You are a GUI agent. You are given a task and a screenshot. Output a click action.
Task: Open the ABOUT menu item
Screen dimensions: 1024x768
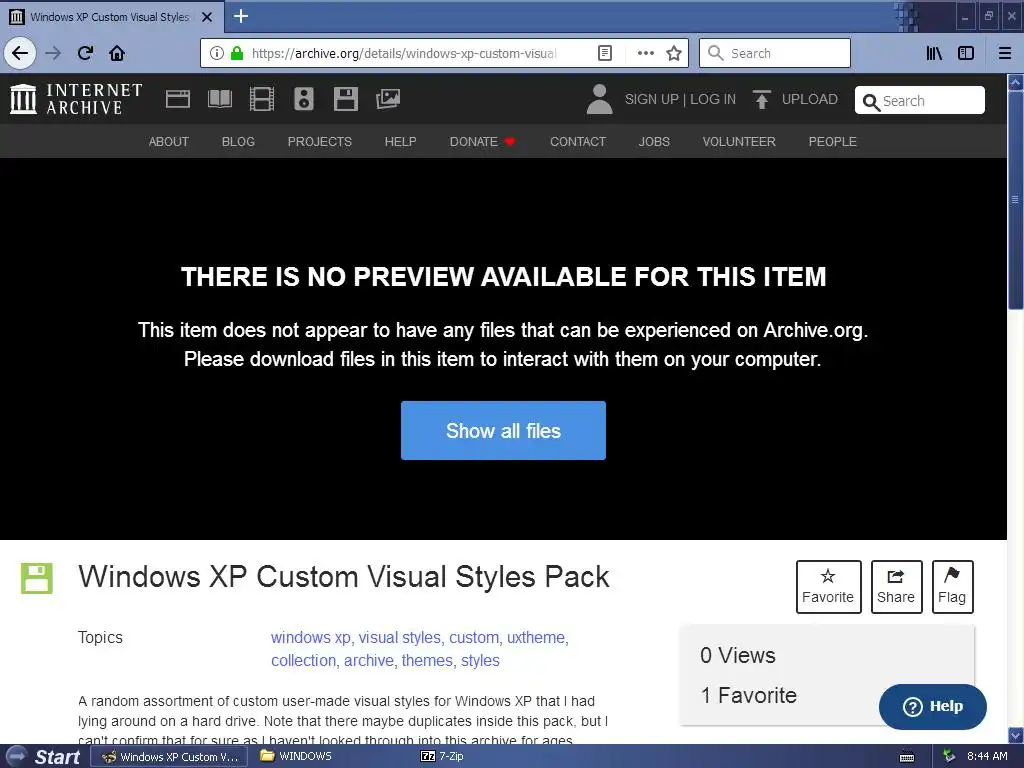(x=168, y=142)
